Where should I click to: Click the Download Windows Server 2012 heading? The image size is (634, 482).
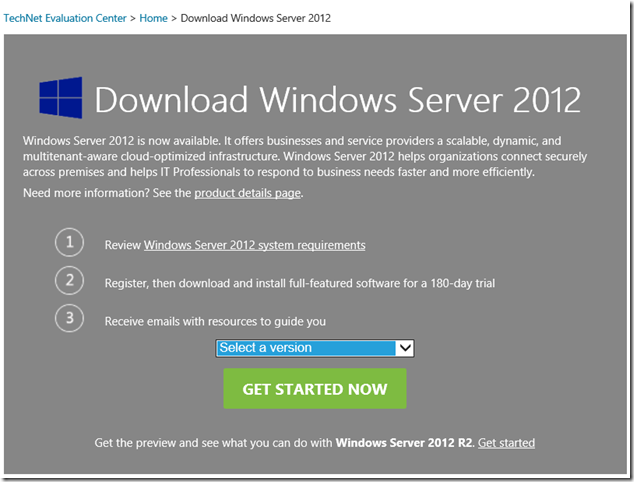tap(338, 99)
